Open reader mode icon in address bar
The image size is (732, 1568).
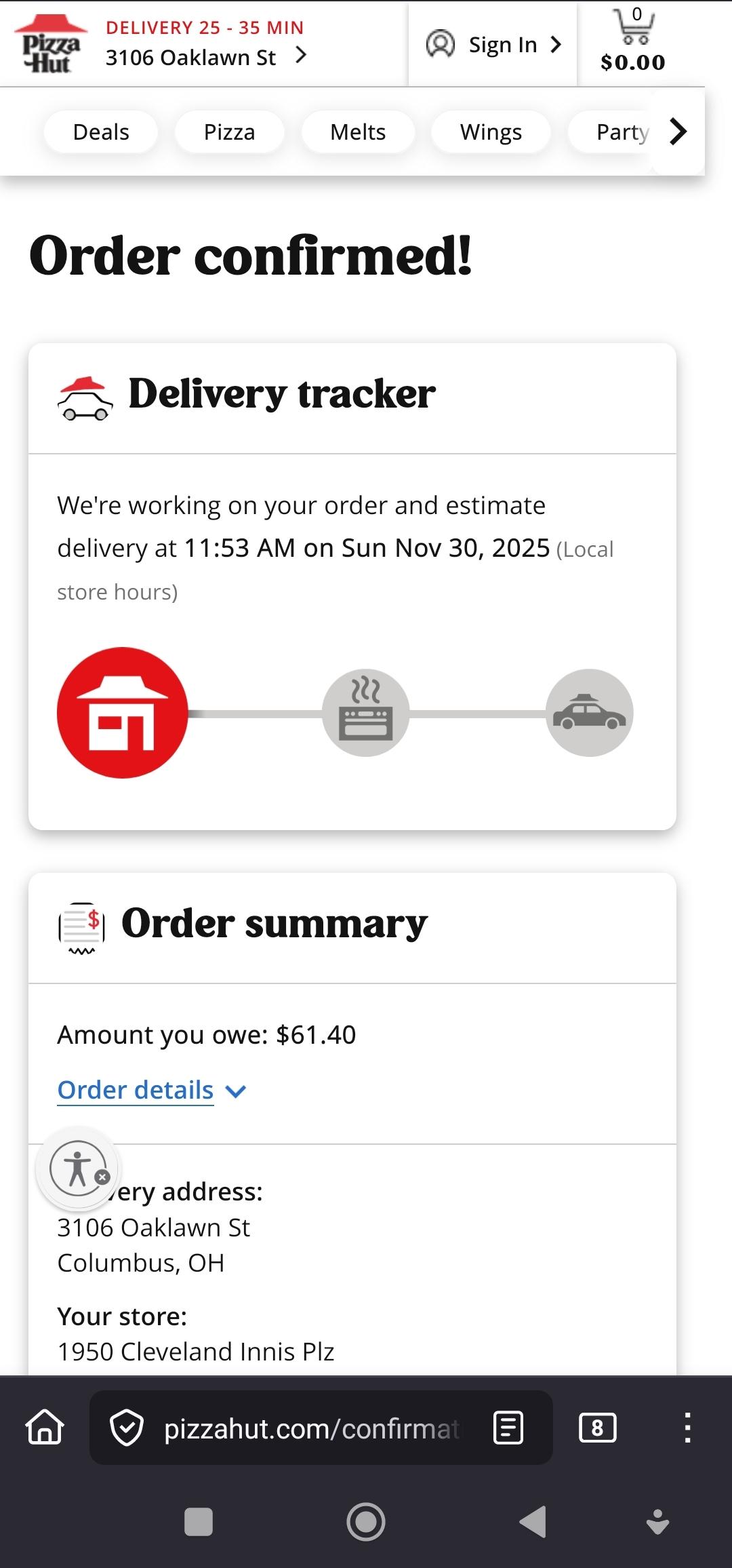tap(508, 1428)
